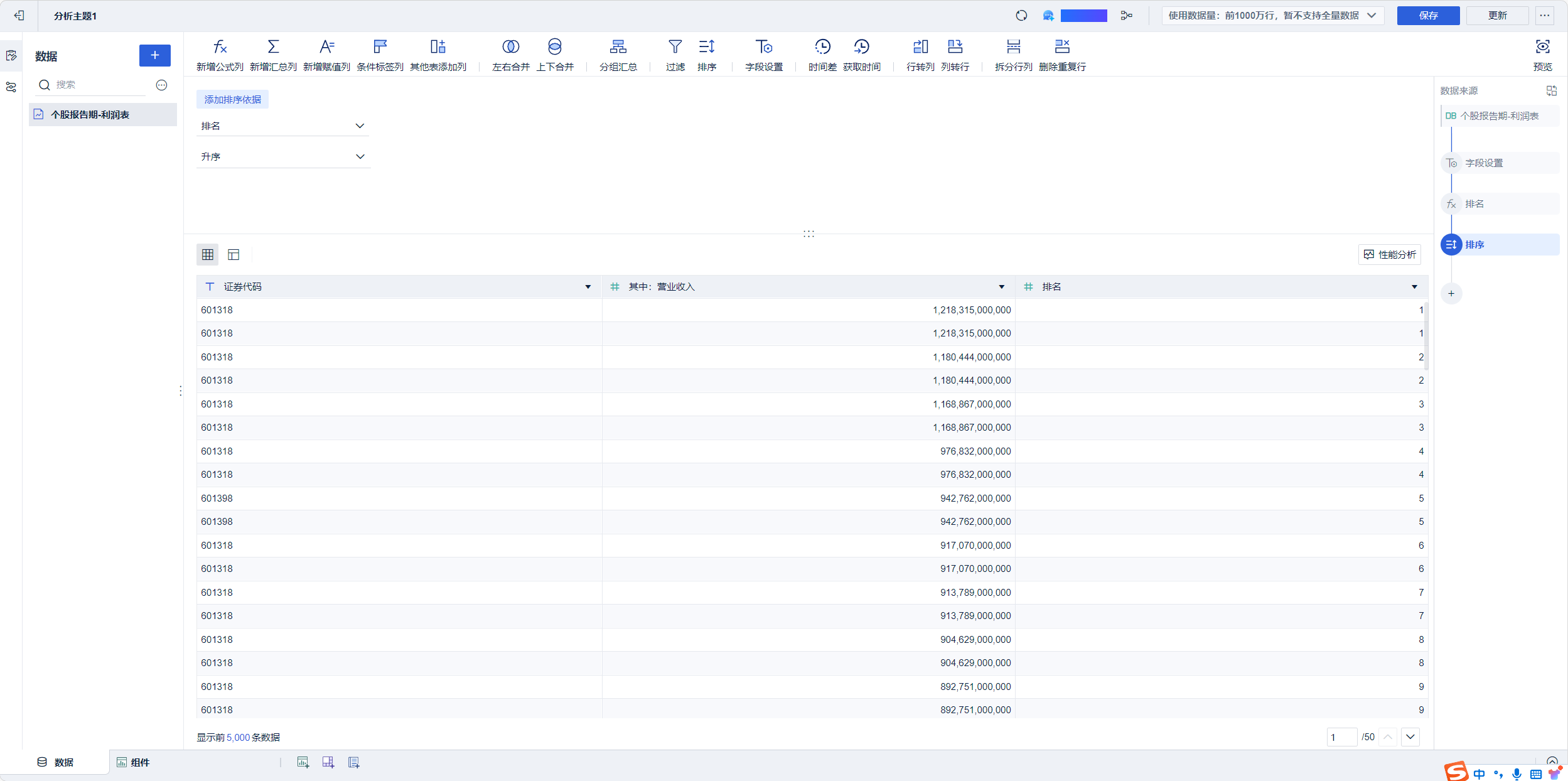This screenshot has width=1568, height=781.
Task: Open the 过滤 filter tool
Action: [x=675, y=47]
